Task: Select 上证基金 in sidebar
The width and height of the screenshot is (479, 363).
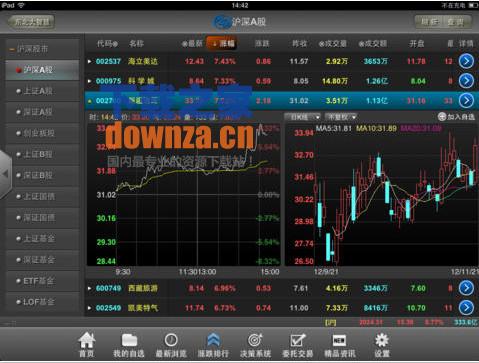Action: coord(42,239)
